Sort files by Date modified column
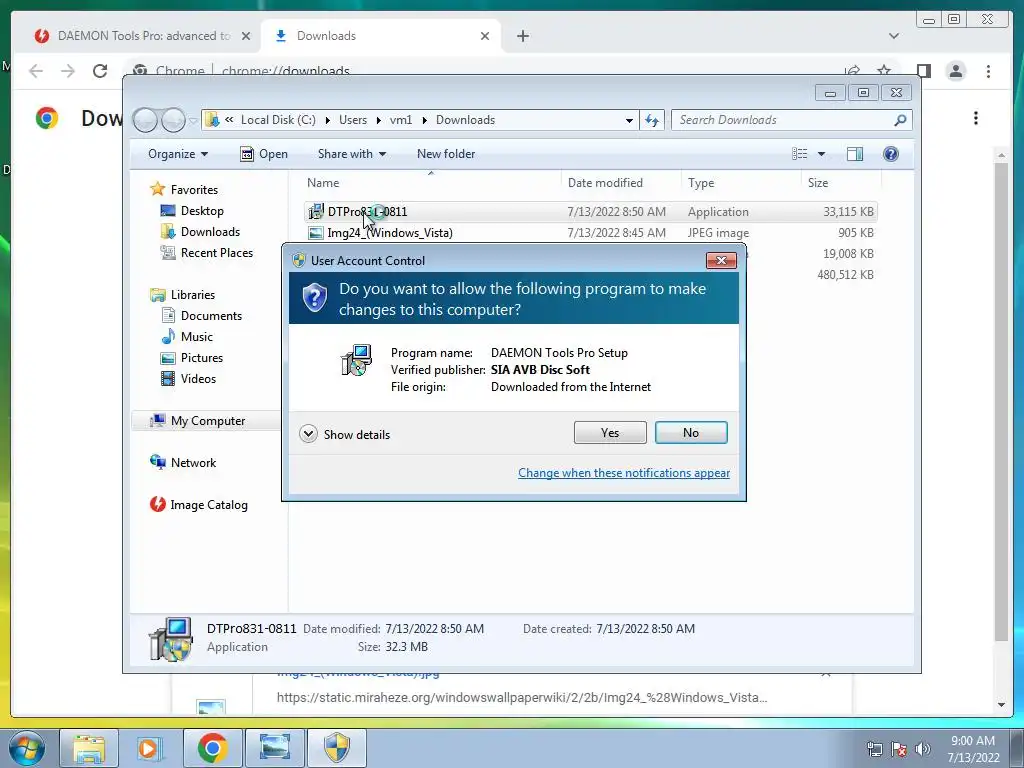This screenshot has width=1024, height=768. (x=620, y=183)
